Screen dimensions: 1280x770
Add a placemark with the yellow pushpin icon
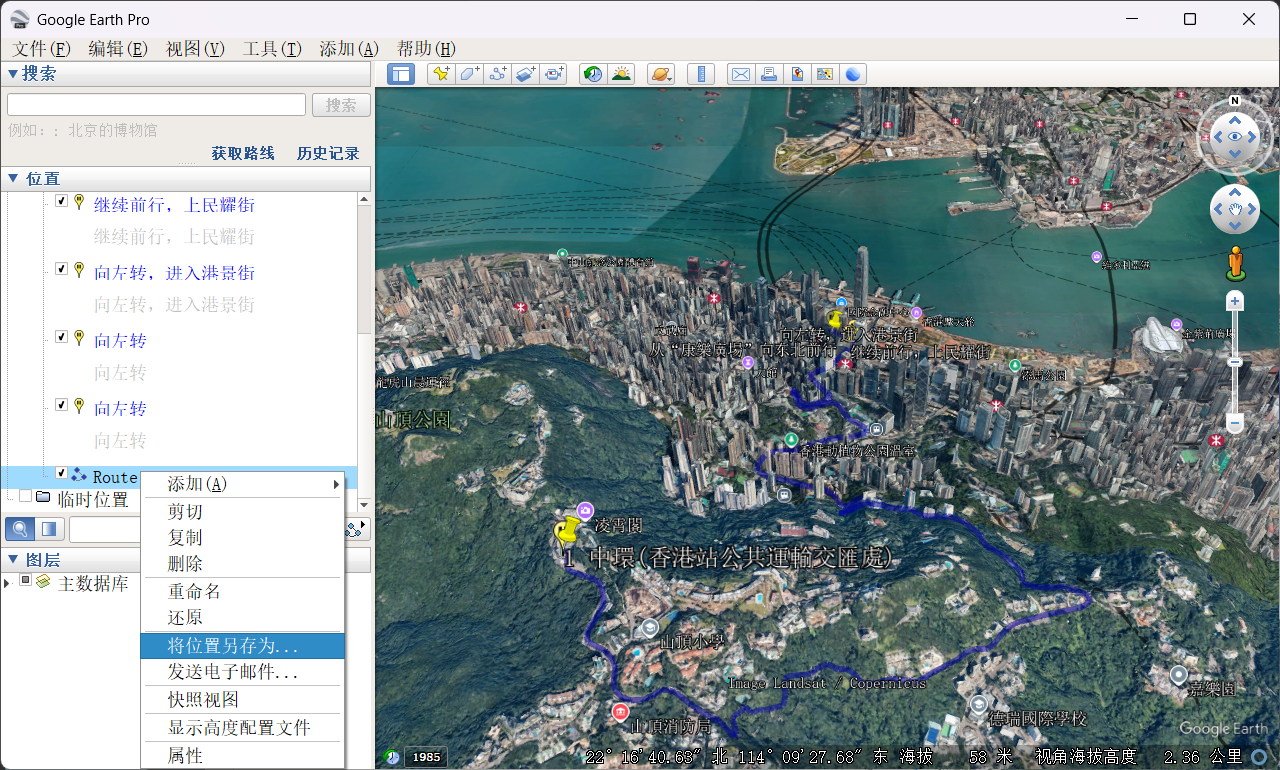coord(440,74)
